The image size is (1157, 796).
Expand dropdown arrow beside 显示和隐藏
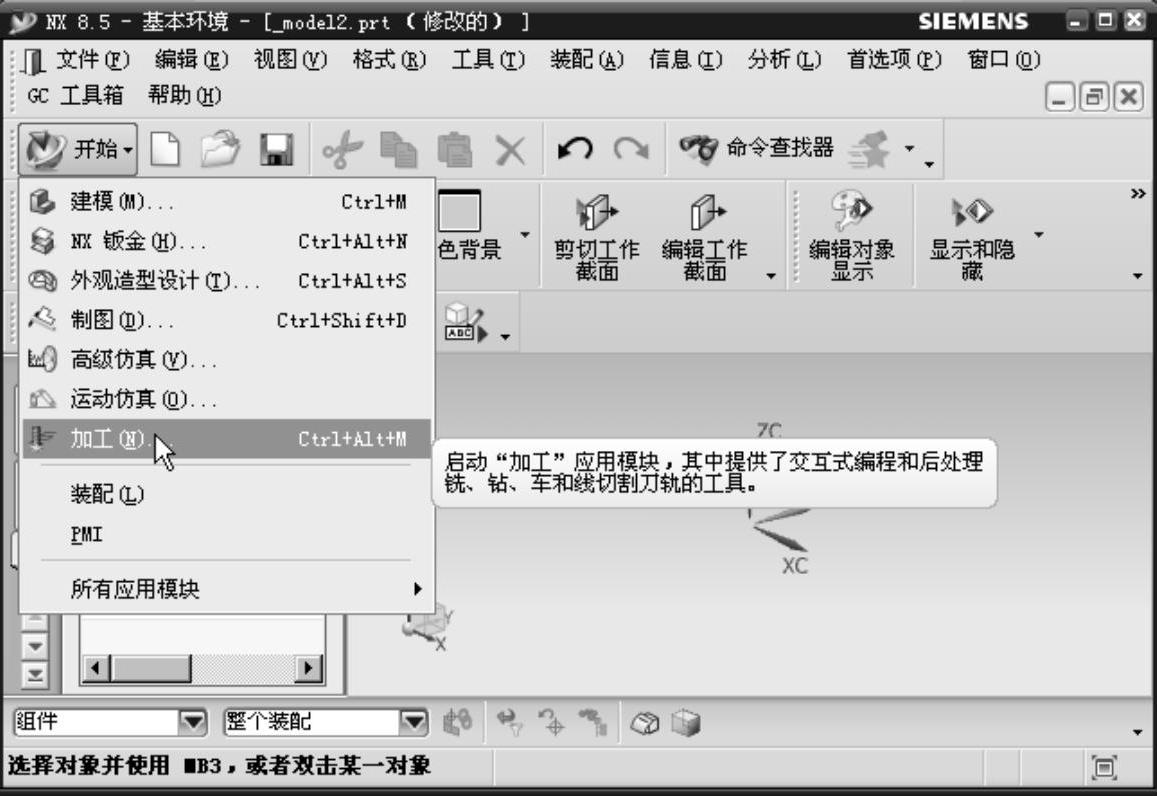[1038, 235]
